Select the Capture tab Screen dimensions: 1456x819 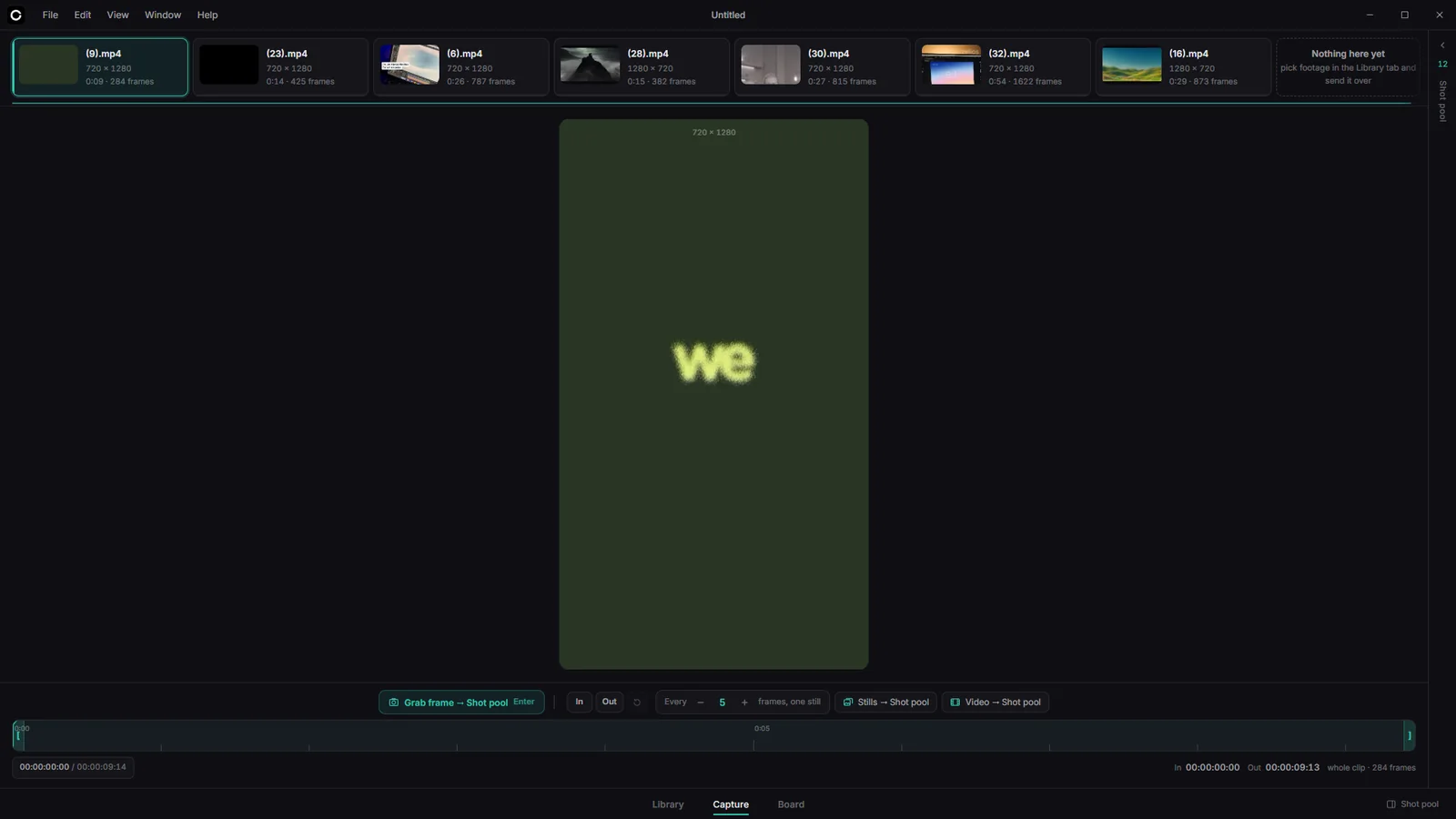(731, 804)
